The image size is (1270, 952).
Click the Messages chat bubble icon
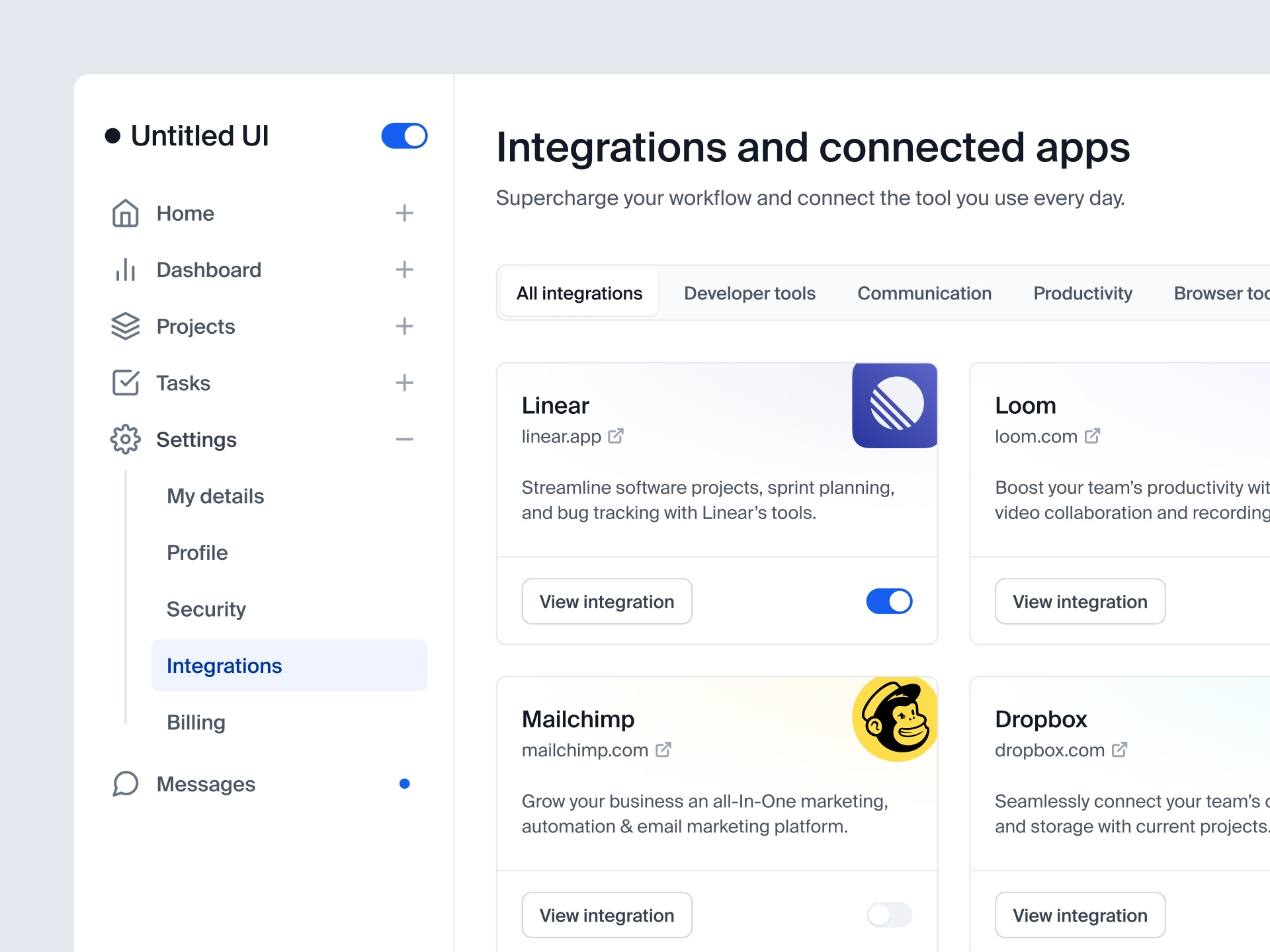click(126, 784)
